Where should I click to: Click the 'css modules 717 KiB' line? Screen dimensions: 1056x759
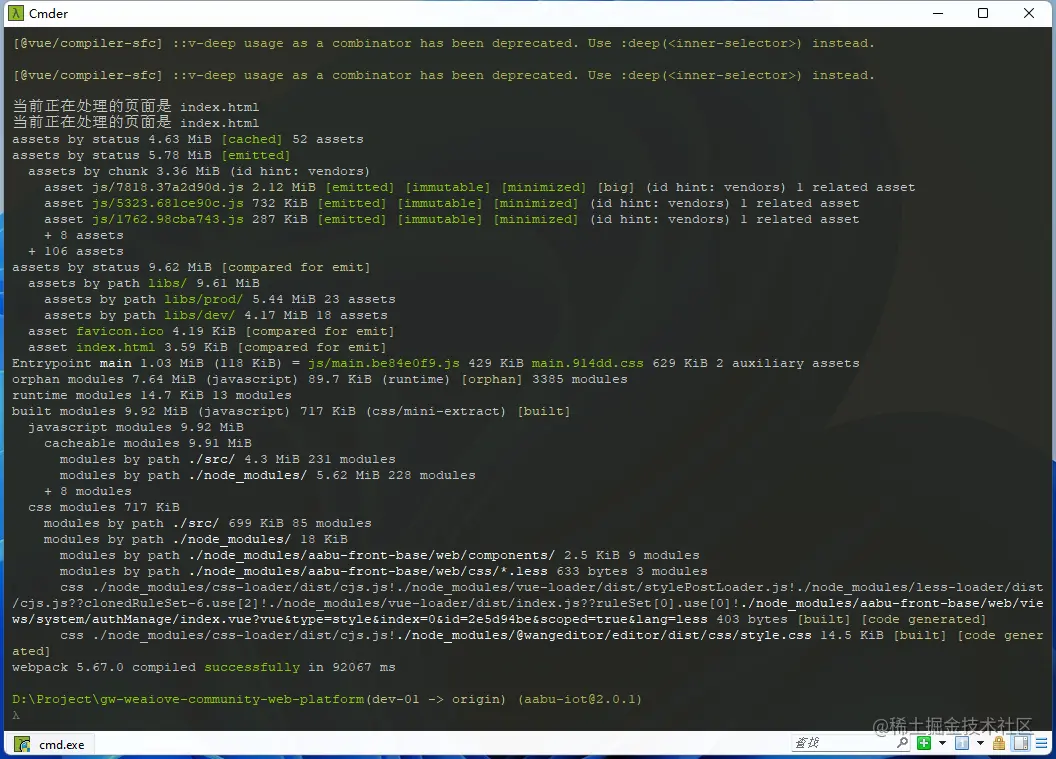(x=104, y=507)
